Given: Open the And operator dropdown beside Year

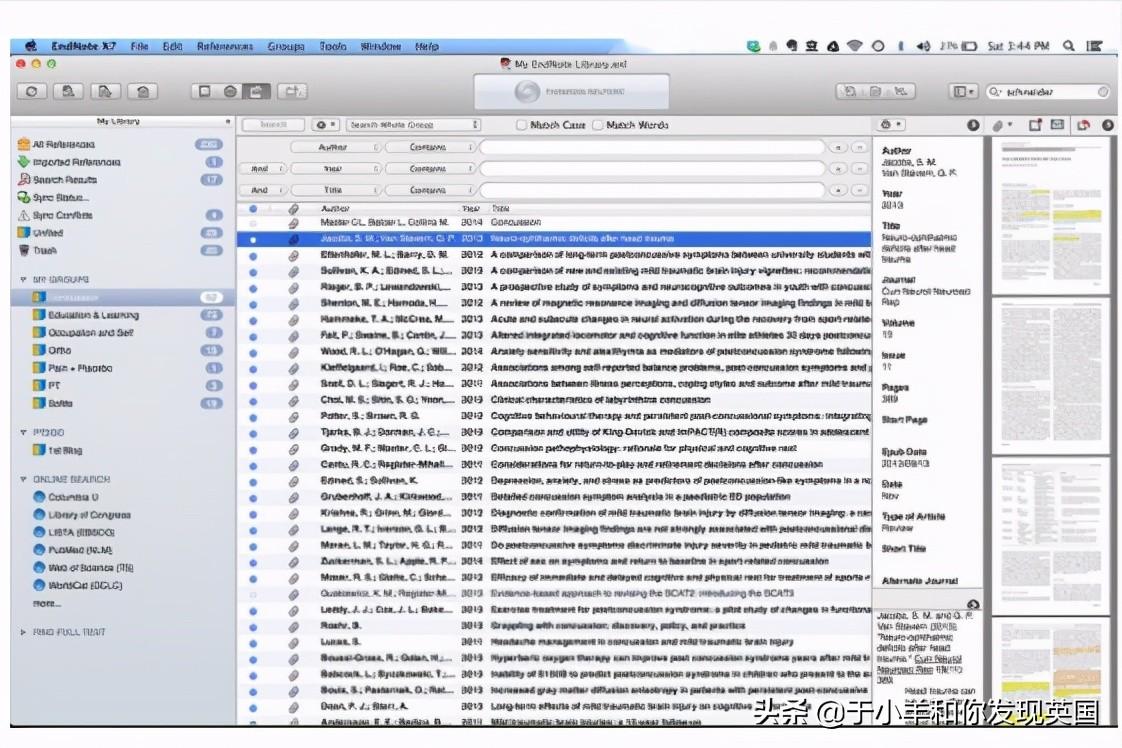Looking at the screenshot, I should point(263,169).
